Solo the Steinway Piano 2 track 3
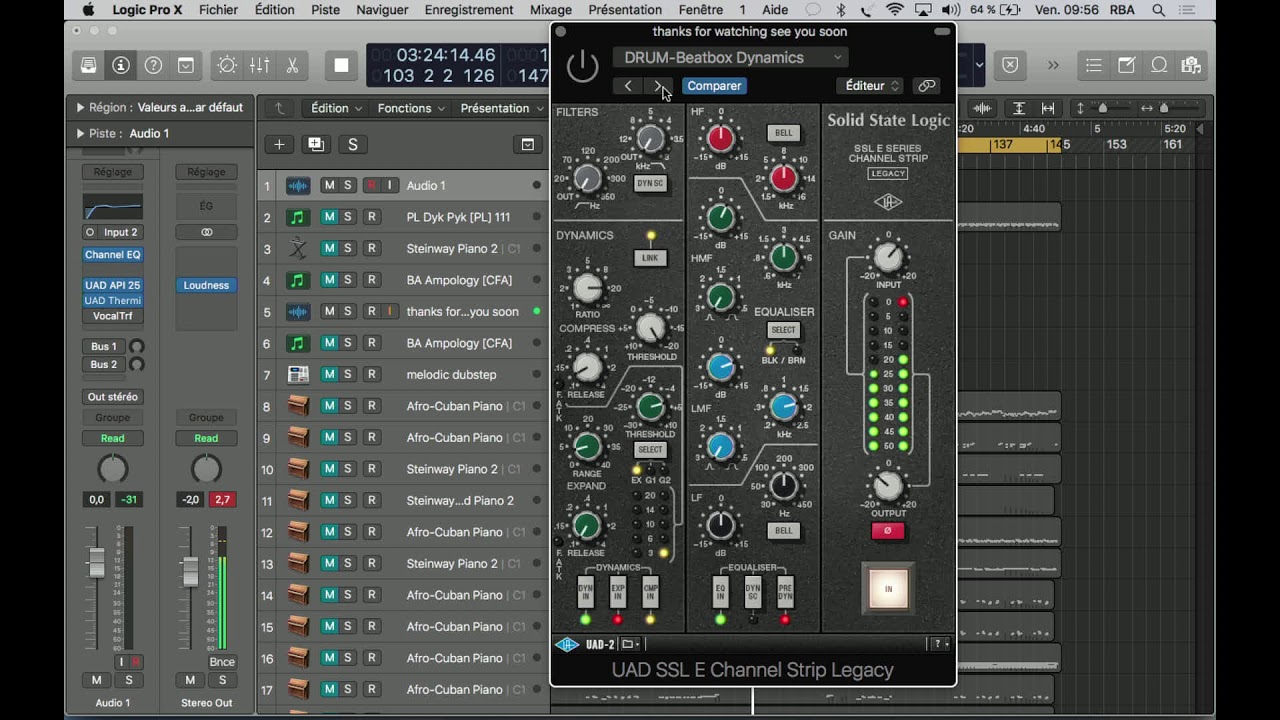This screenshot has height=720, width=1280. coord(348,249)
